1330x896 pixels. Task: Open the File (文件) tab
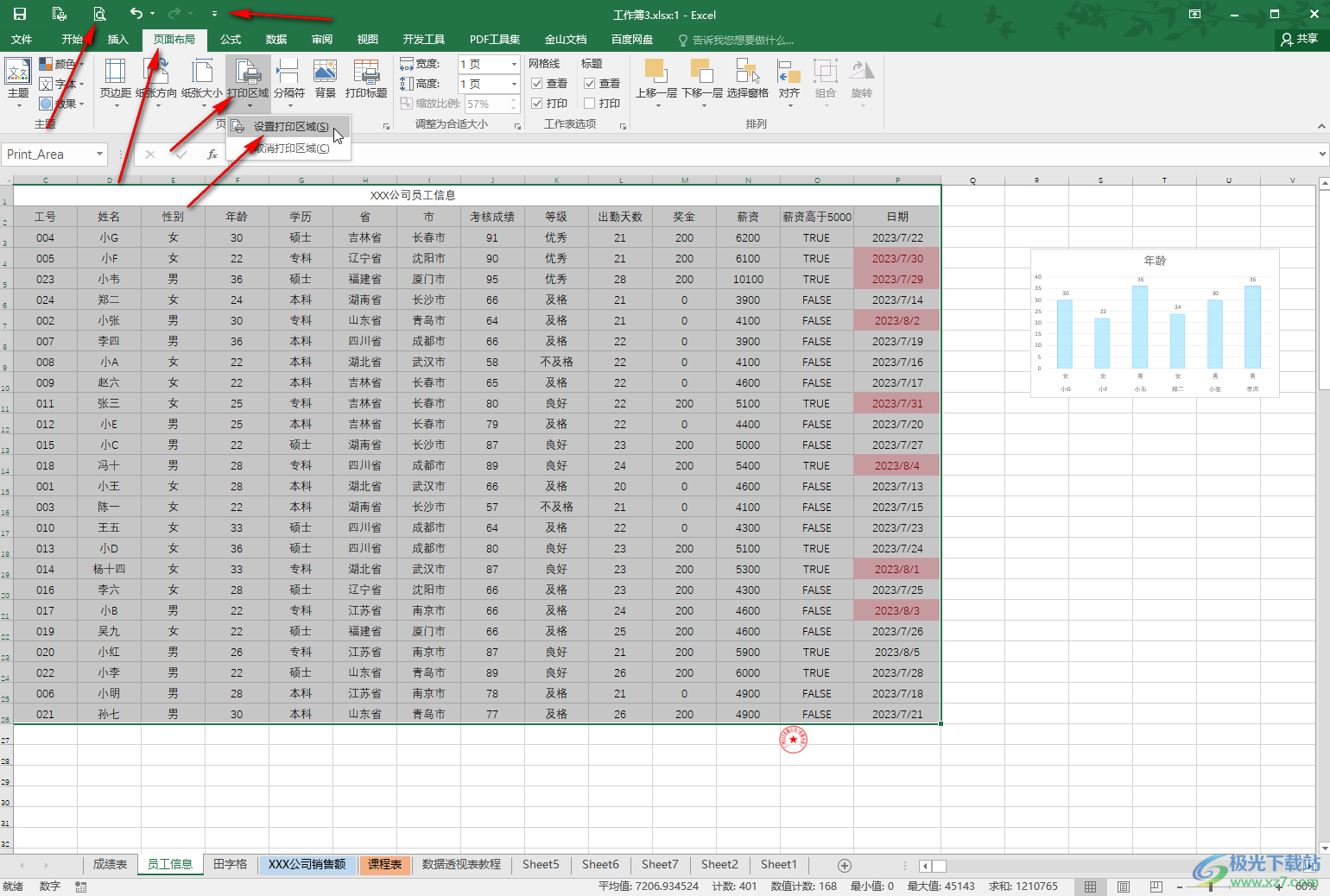pos(22,40)
